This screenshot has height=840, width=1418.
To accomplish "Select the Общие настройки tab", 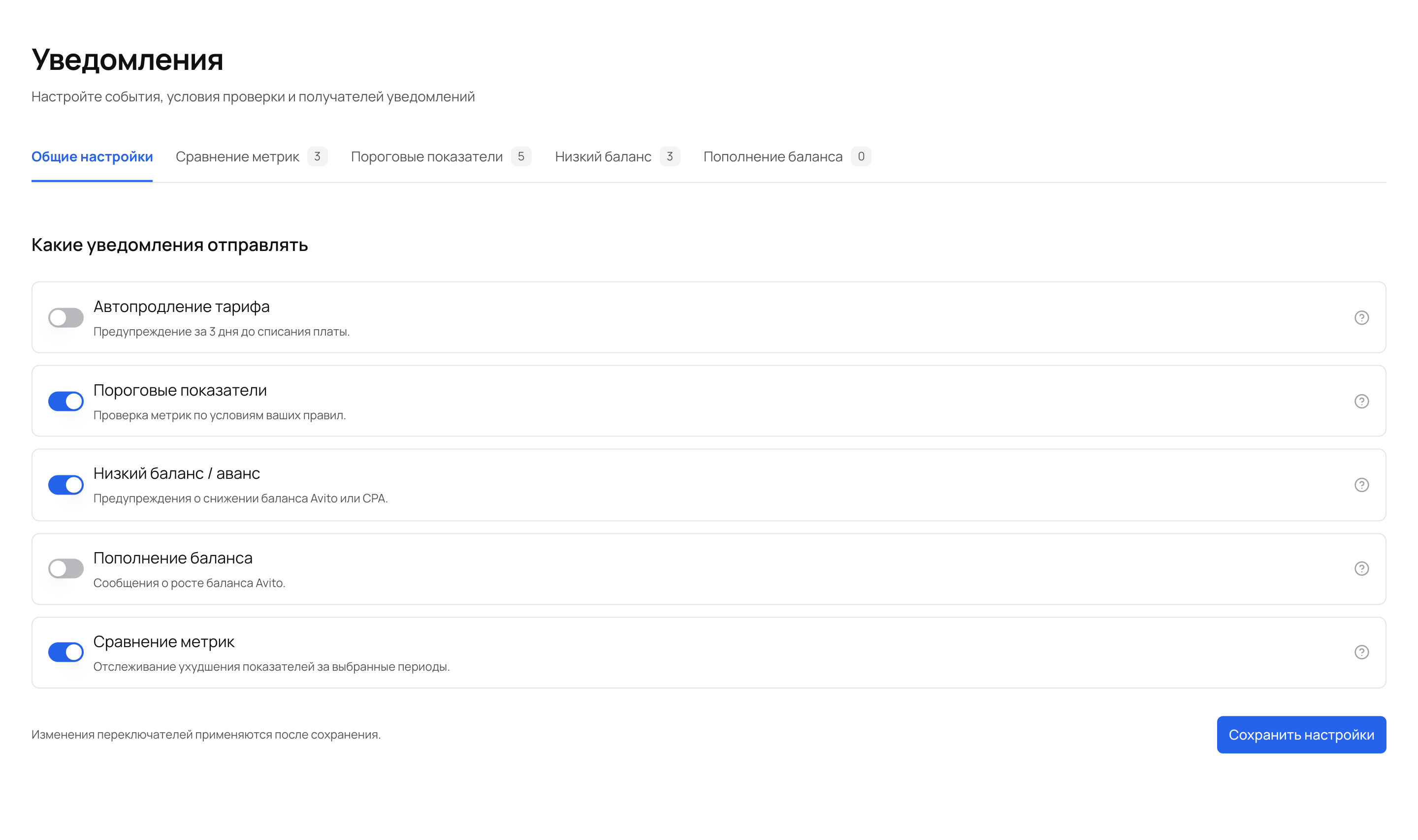I will (x=92, y=157).
